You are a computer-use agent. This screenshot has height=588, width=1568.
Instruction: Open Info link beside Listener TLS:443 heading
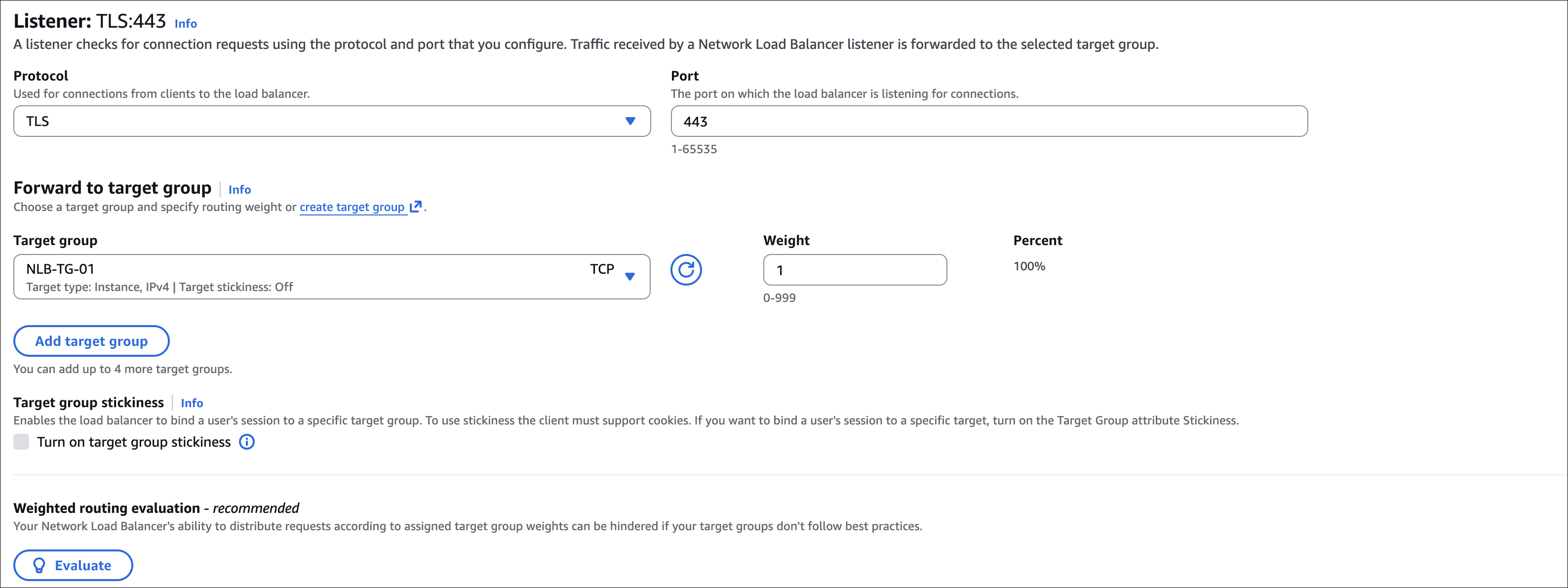click(x=186, y=24)
